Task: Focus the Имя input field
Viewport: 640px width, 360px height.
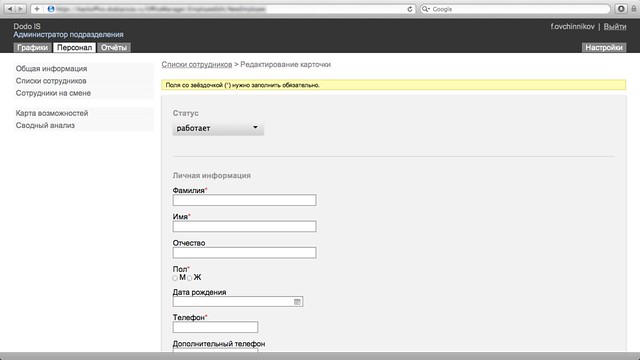Action: [x=244, y=226]
